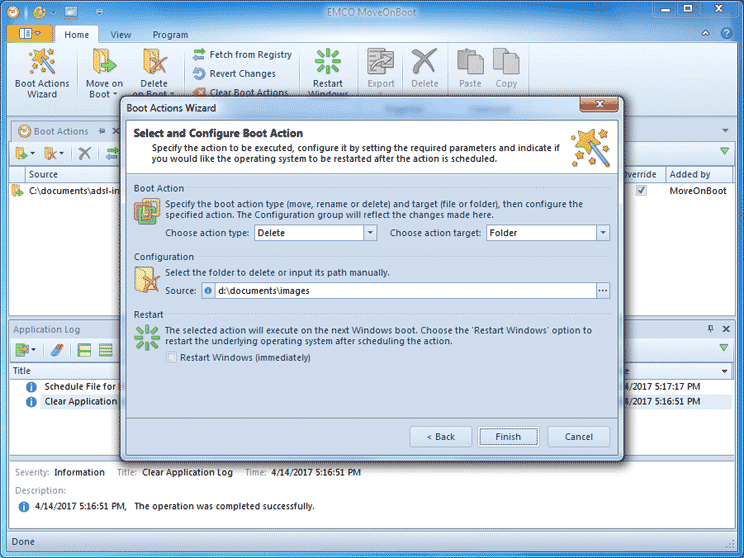The width and height of the screenshot is (744, 558).
Task: Click the Back button in wizard
Action: point(440,437)
